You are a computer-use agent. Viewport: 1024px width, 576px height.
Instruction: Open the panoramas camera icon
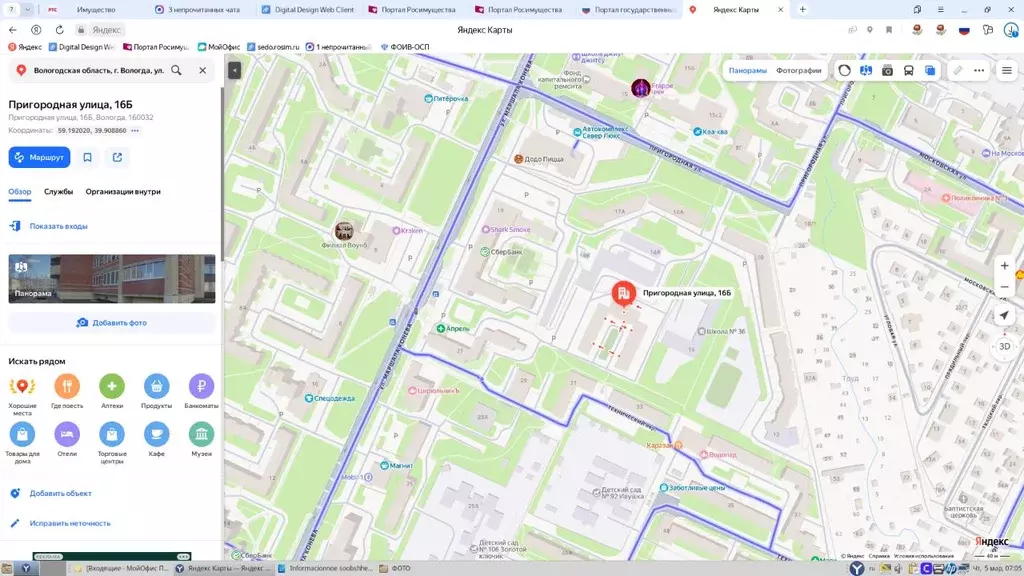pos(887,70)
